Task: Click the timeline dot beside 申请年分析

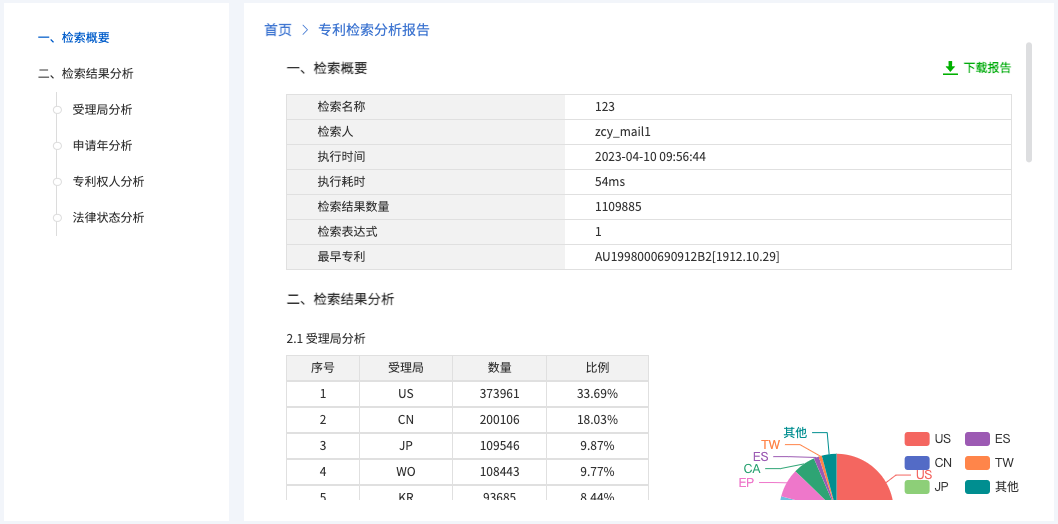Action: click(x=57, y=146)
